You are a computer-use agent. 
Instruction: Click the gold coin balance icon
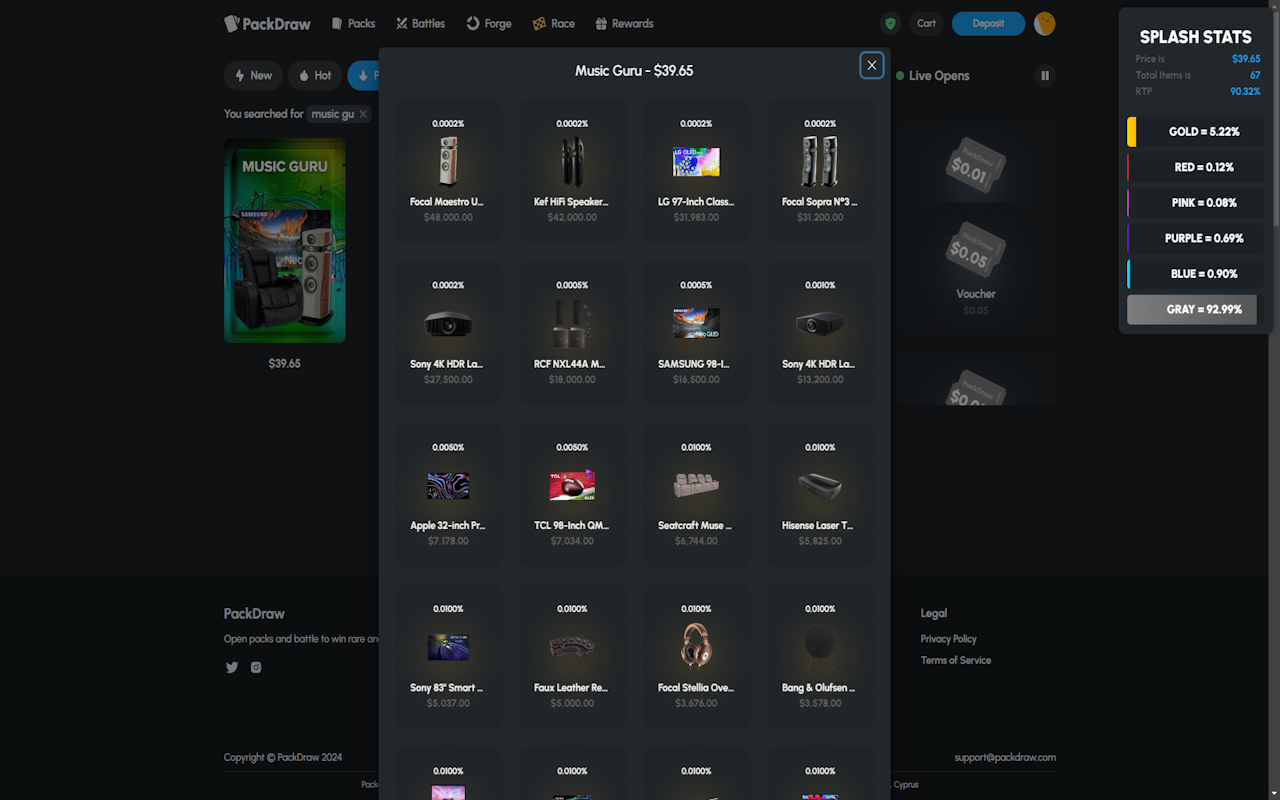coord(1044,23)
